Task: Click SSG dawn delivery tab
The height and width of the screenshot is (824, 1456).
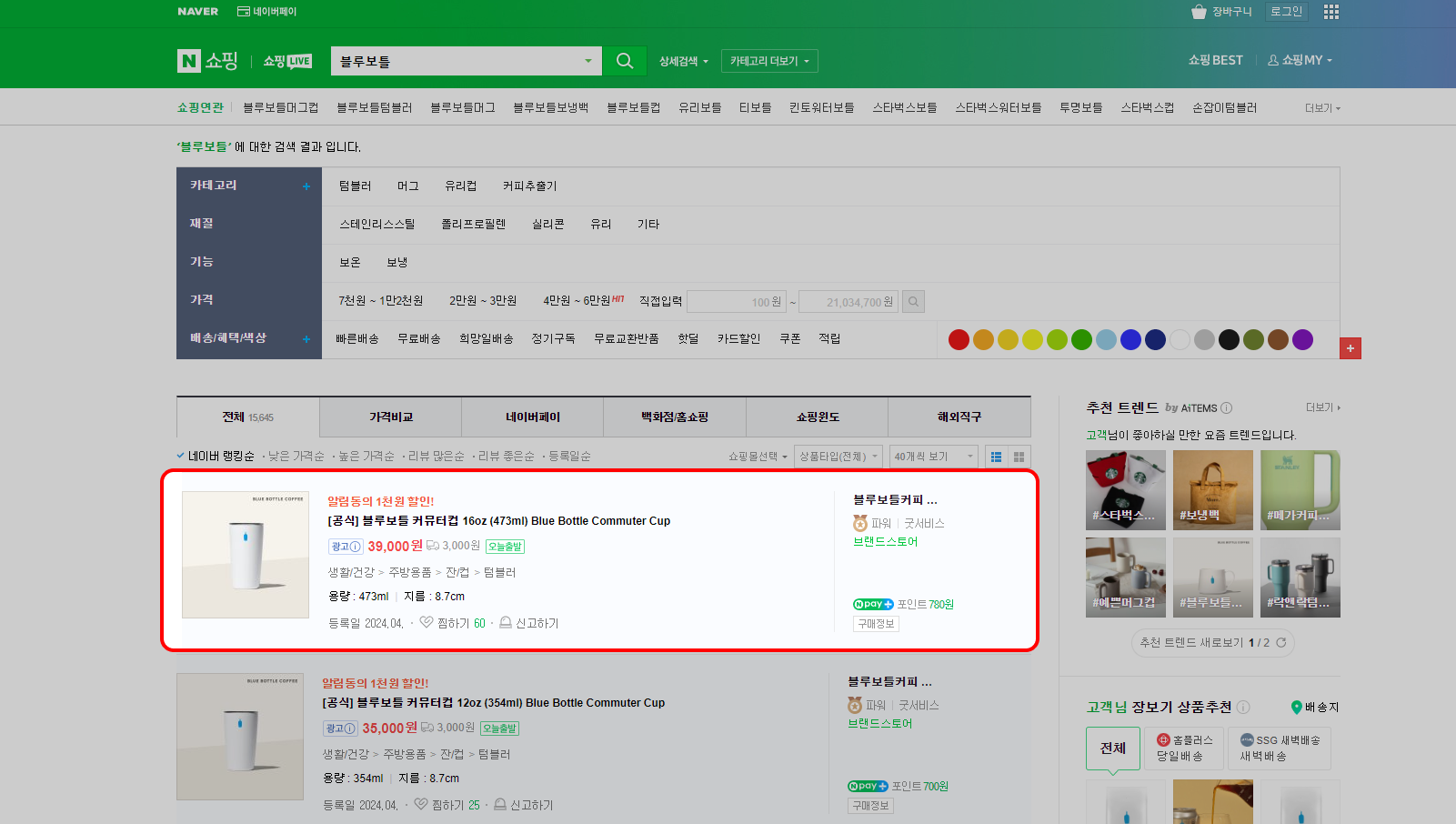Action: point(1280,749)
